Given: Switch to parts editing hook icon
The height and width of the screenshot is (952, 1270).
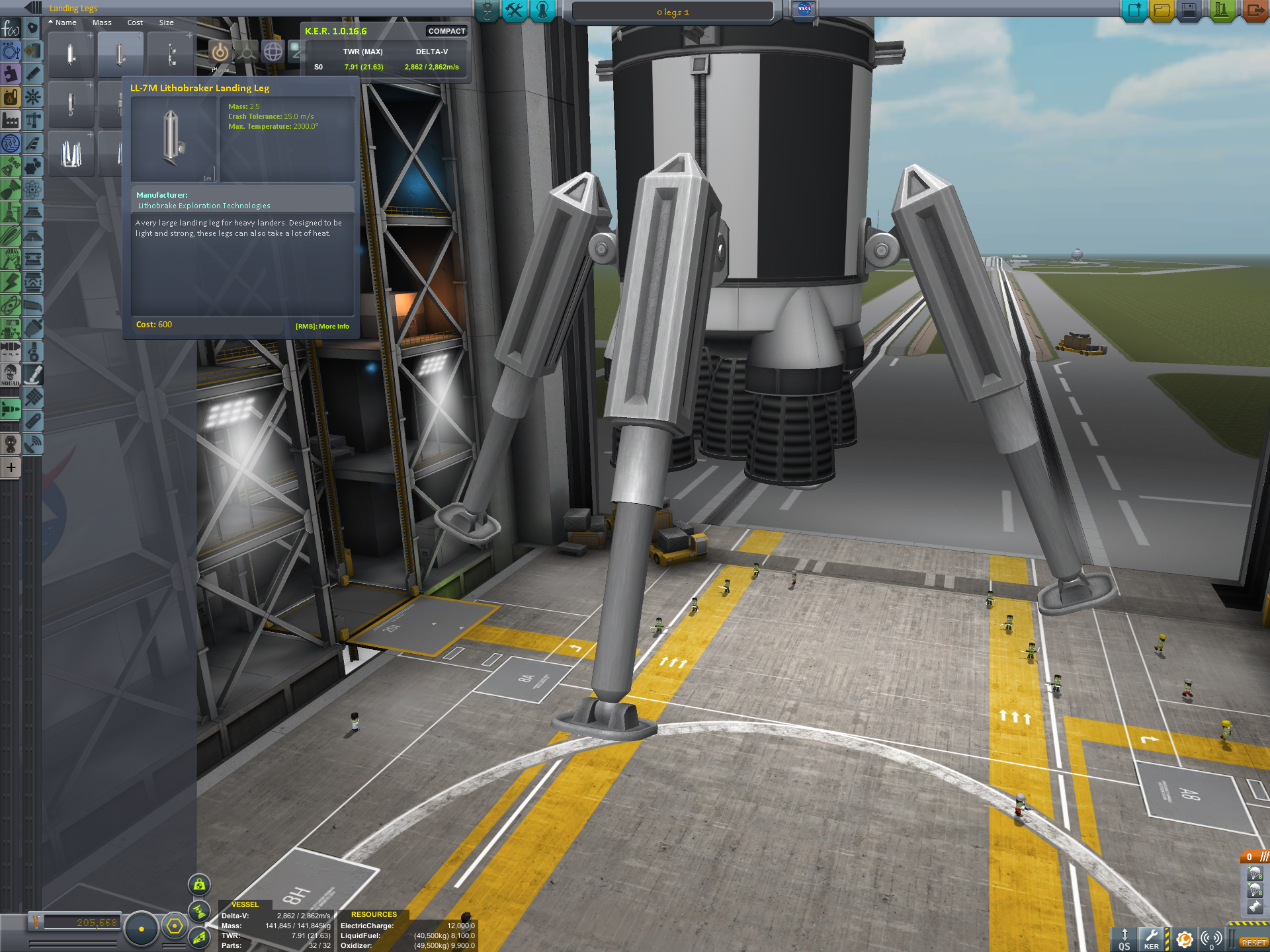Looking at the screenshot, I should pyautogui.click(x=486, y=11).
